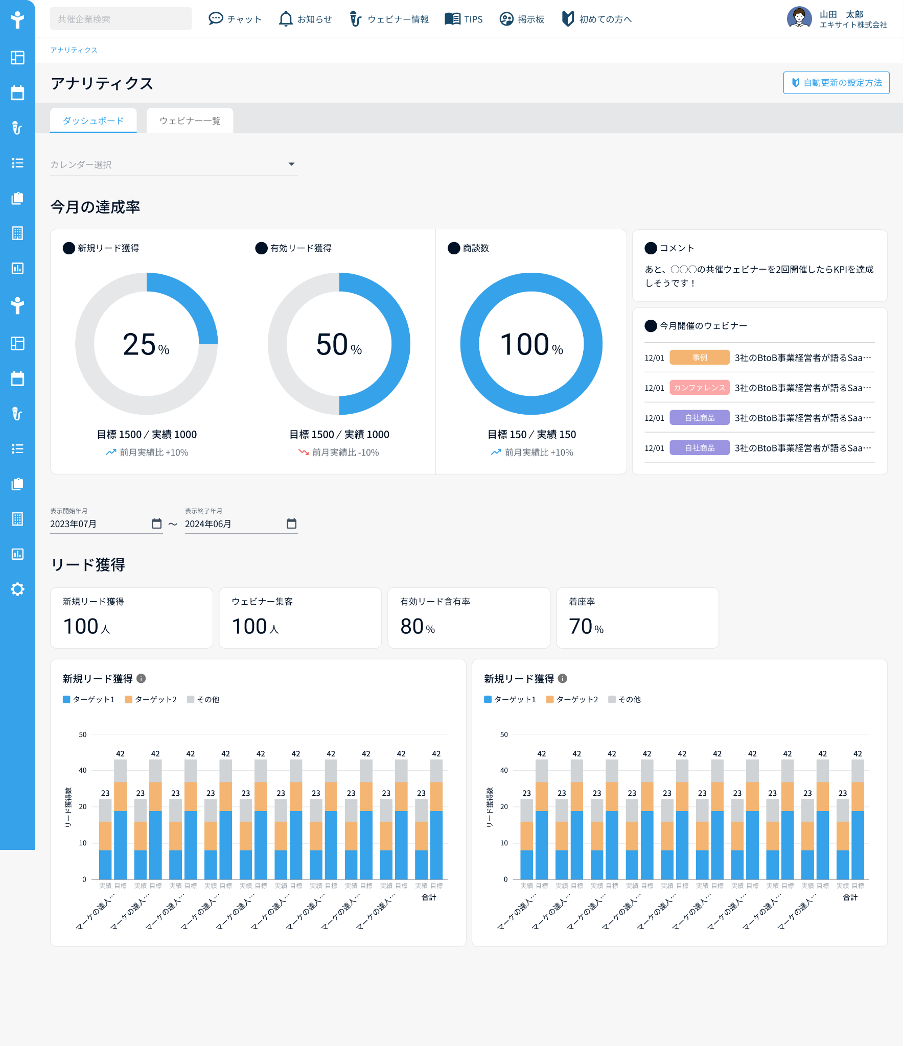Image resolution: width=904 pixels, height=1046 pixels.
Task: Click the auto-update settings guide button
Action: coord(836,83)
